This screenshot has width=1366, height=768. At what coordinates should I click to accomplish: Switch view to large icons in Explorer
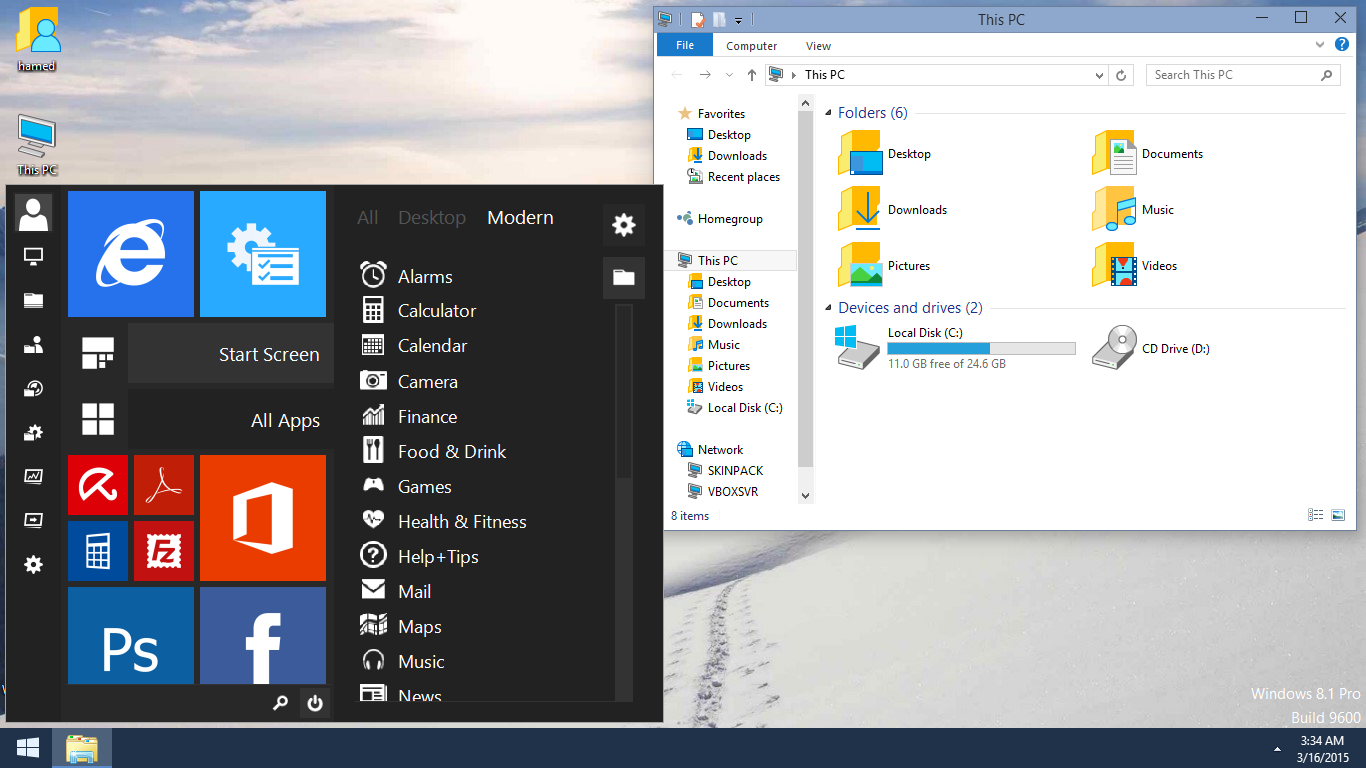click(x=1338, y=515)
